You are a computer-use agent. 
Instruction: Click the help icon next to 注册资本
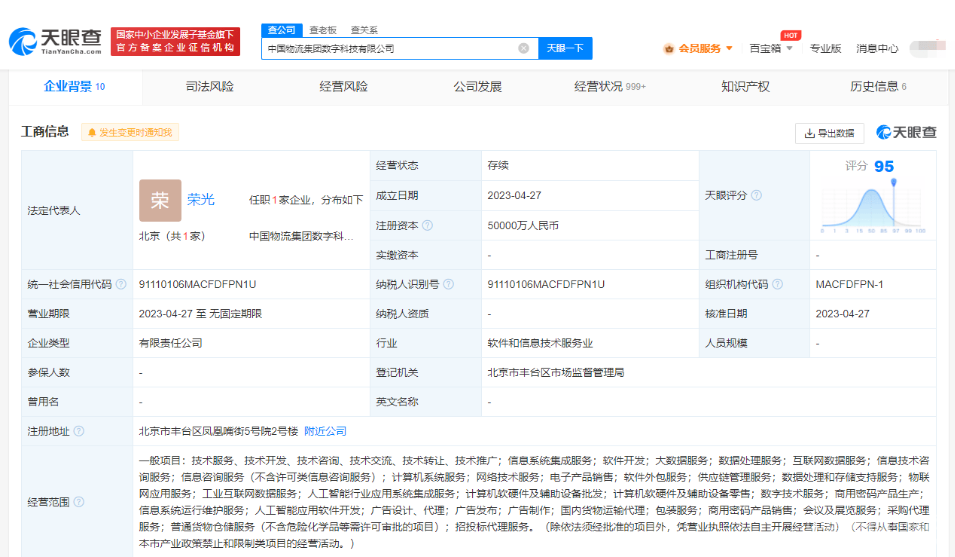428,225
